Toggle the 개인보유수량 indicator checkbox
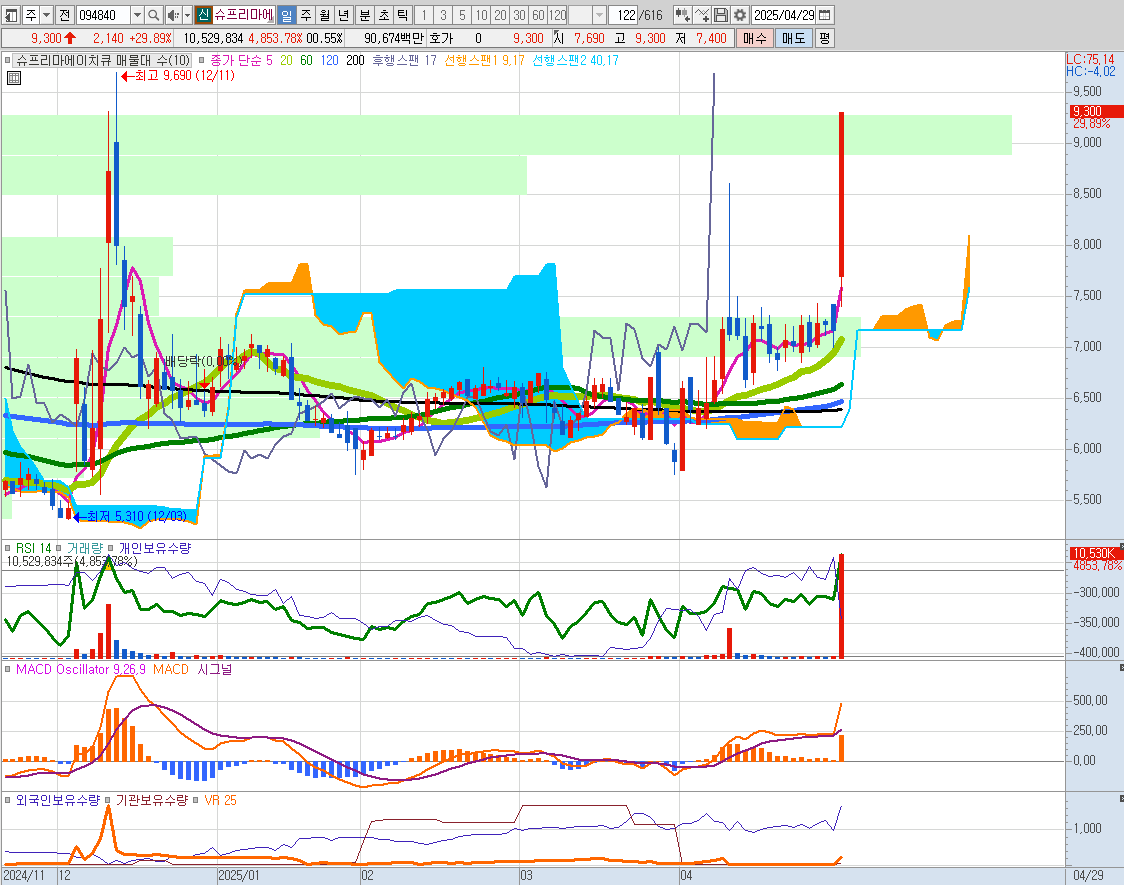This screenshot has height=885, width=1124. pyautogui.click(x=110, y=548)
